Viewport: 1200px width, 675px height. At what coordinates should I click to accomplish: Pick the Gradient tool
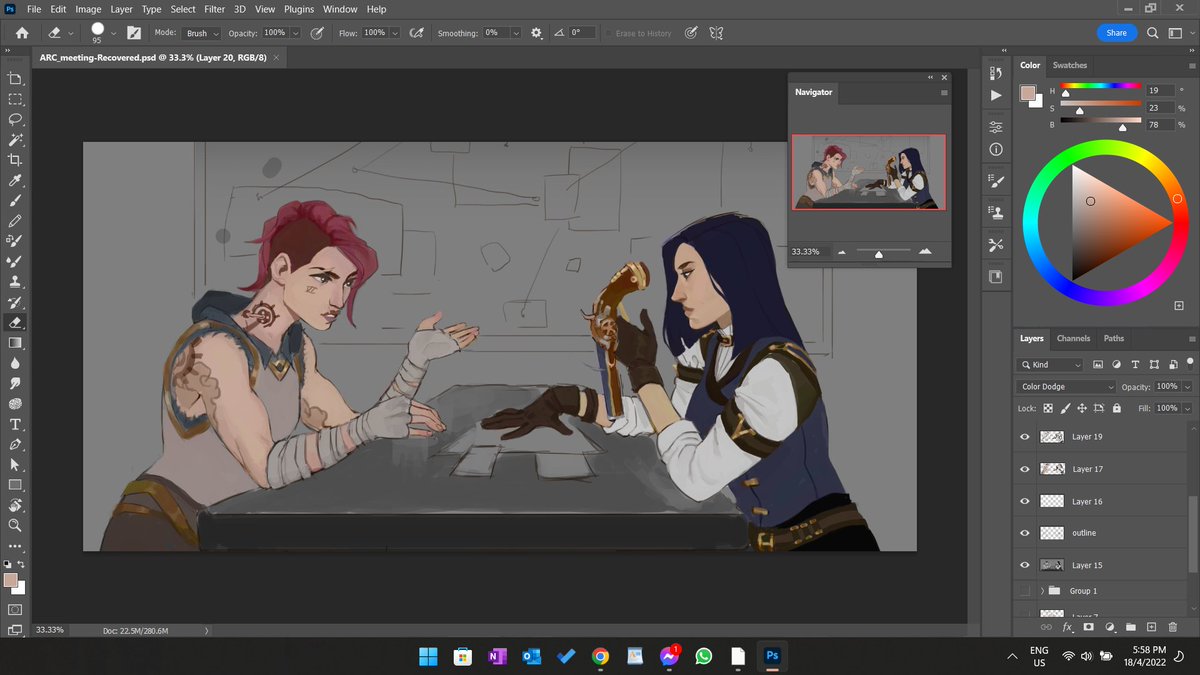coord(15,343)
